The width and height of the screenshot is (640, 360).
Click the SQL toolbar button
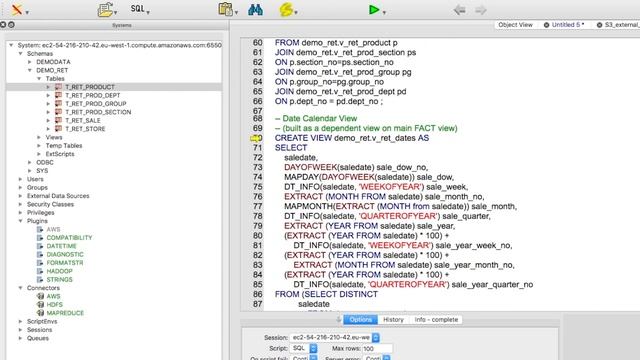coord(138,9)
